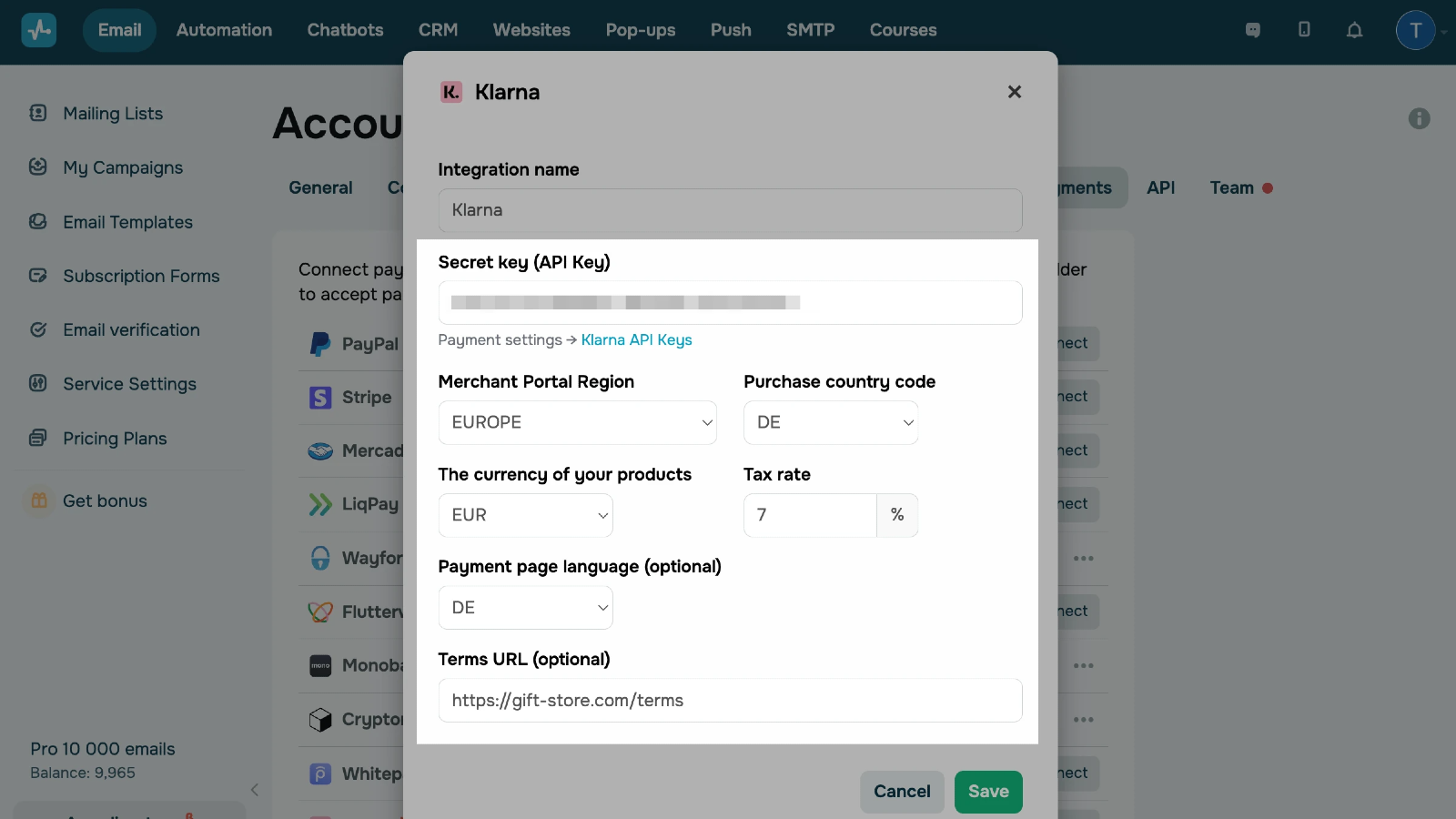Open the Payment page language dropdown
The image size is (1456, 819).
tap(525, 608)
